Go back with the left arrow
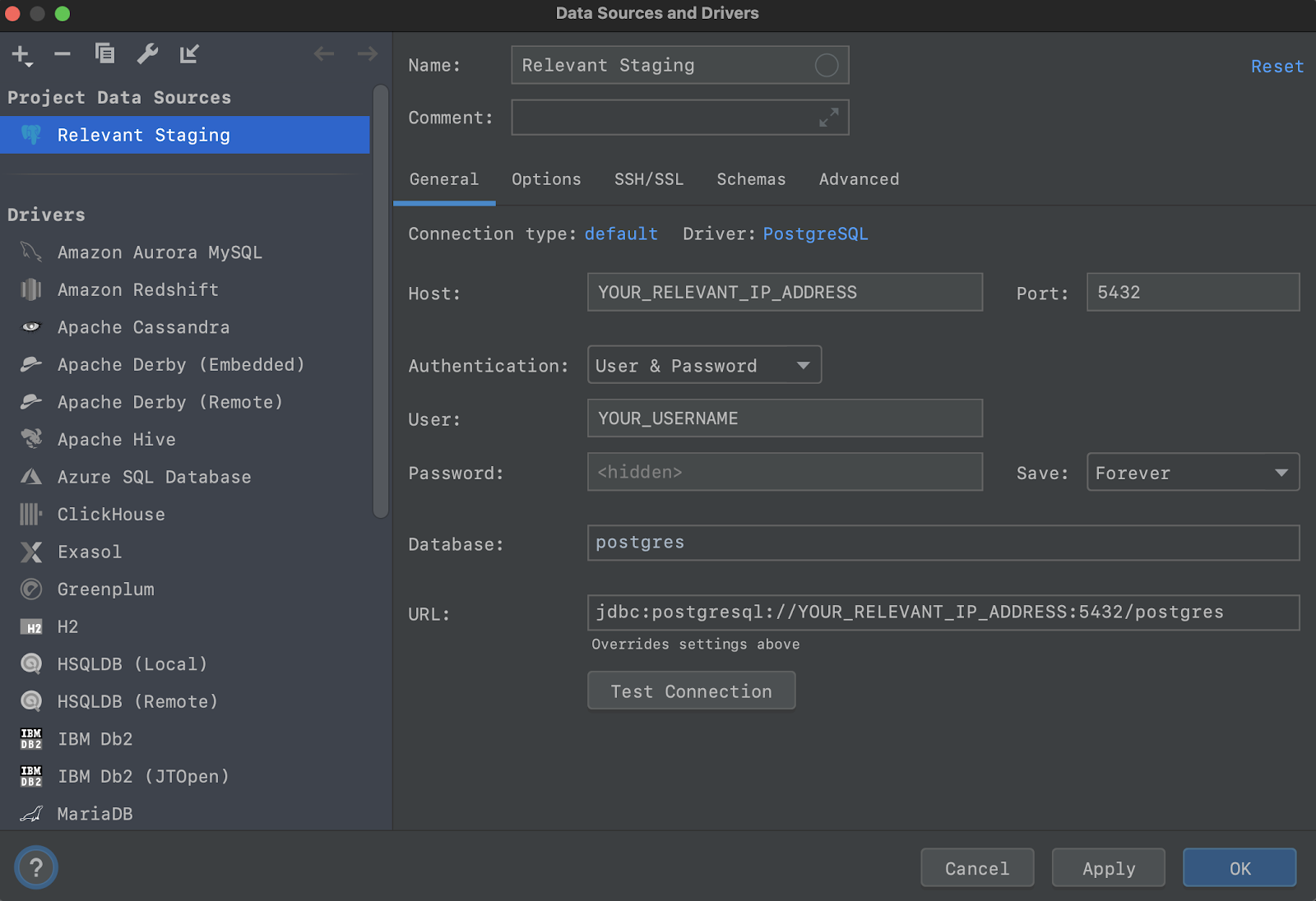Screen dimensions: 1316x901 tap(324, 53)
